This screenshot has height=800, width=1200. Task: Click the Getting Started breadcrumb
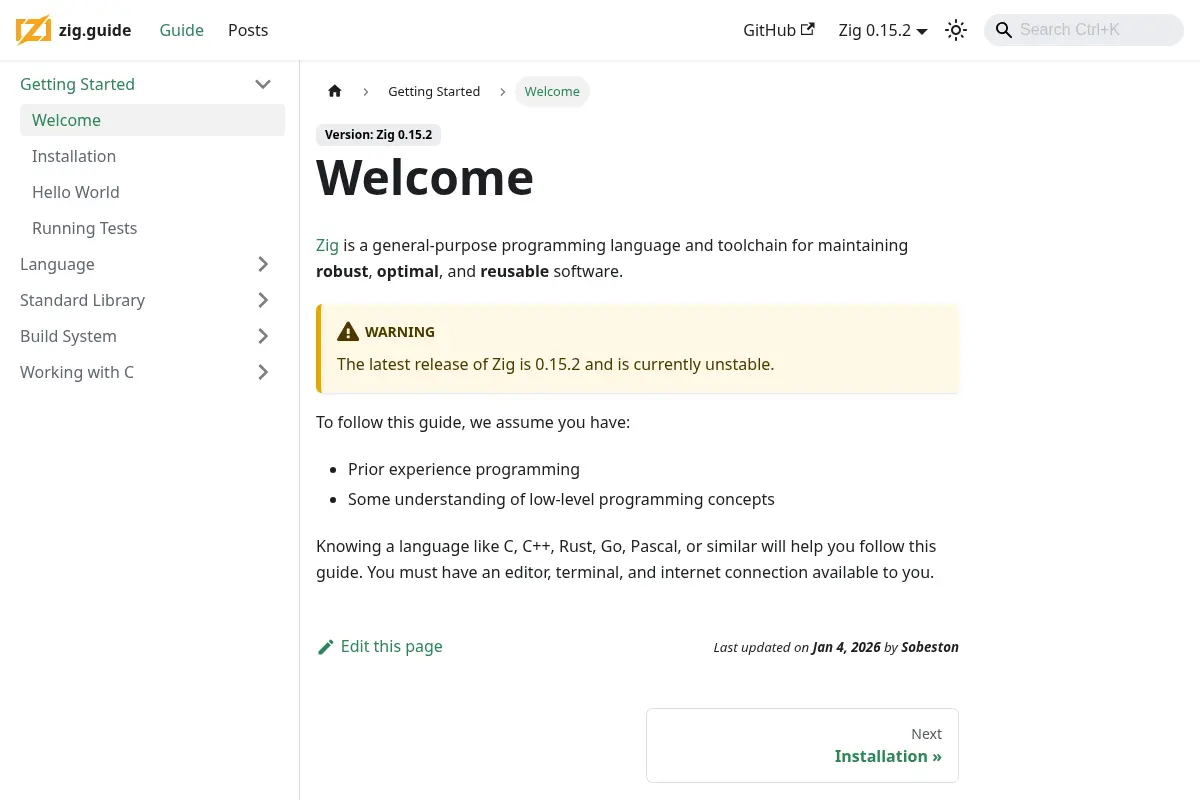click(434, 91)
